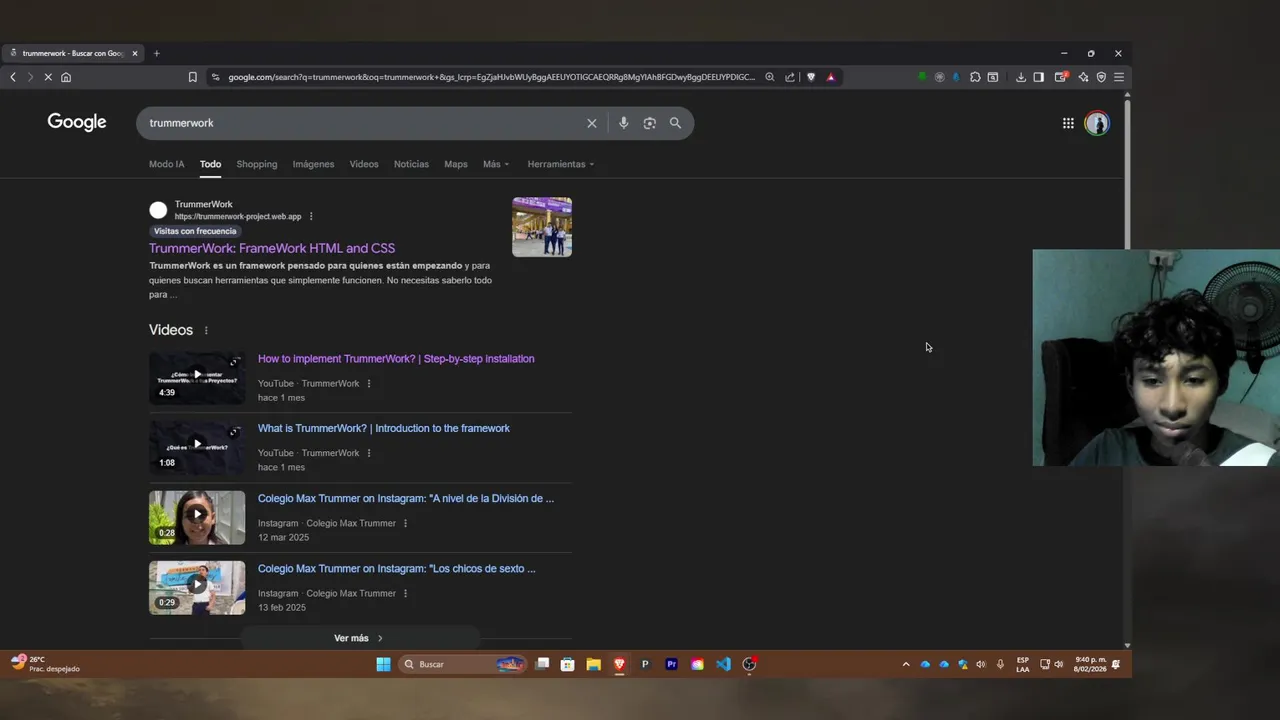Open the zoom magnifier in the address bar
The width and height of the screenshot is (1280, 720).
pos(770,77)
